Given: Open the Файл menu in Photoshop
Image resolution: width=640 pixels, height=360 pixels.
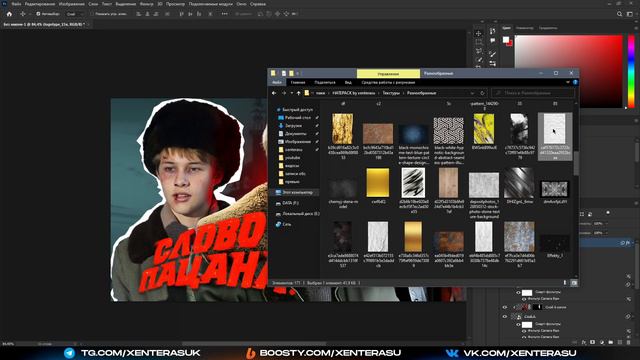Looking at the screenshot, I should [x=16, y=4].
